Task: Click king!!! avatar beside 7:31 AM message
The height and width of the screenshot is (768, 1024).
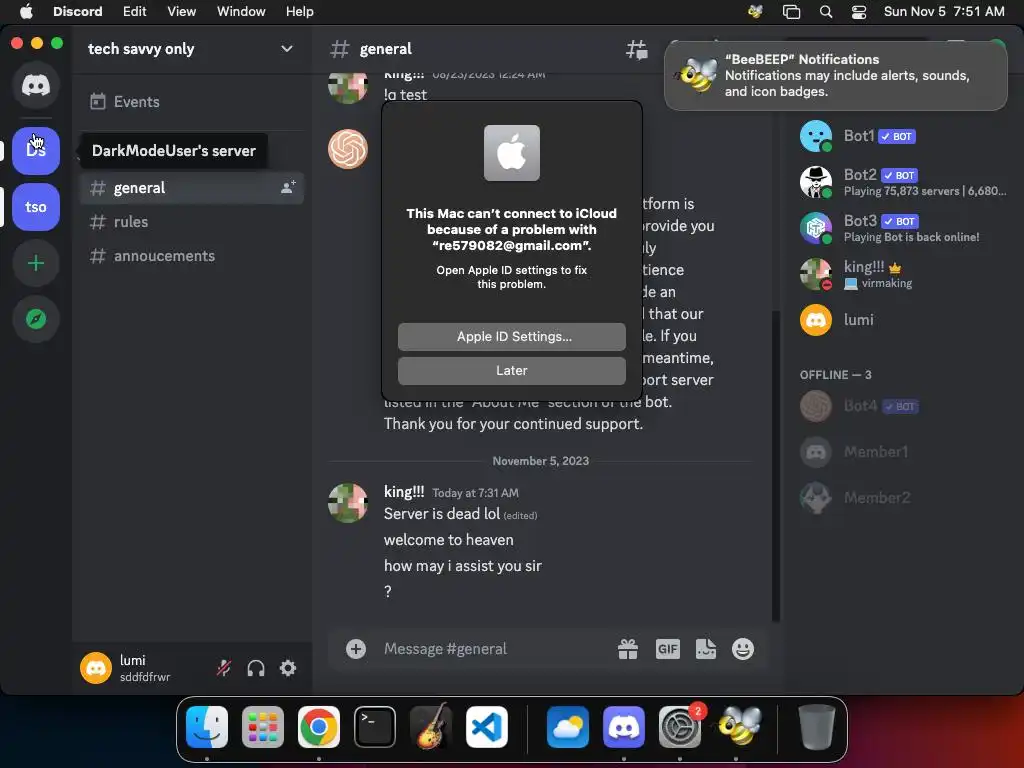Action: pos(347,503)
